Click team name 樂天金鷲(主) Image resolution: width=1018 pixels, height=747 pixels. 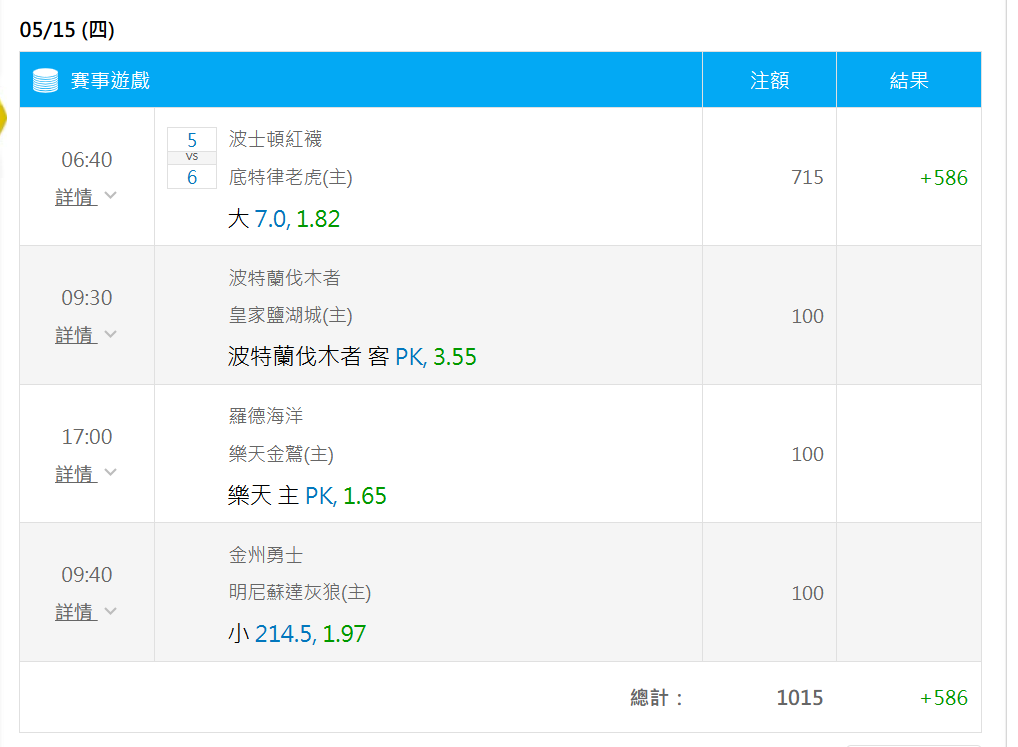281,454
